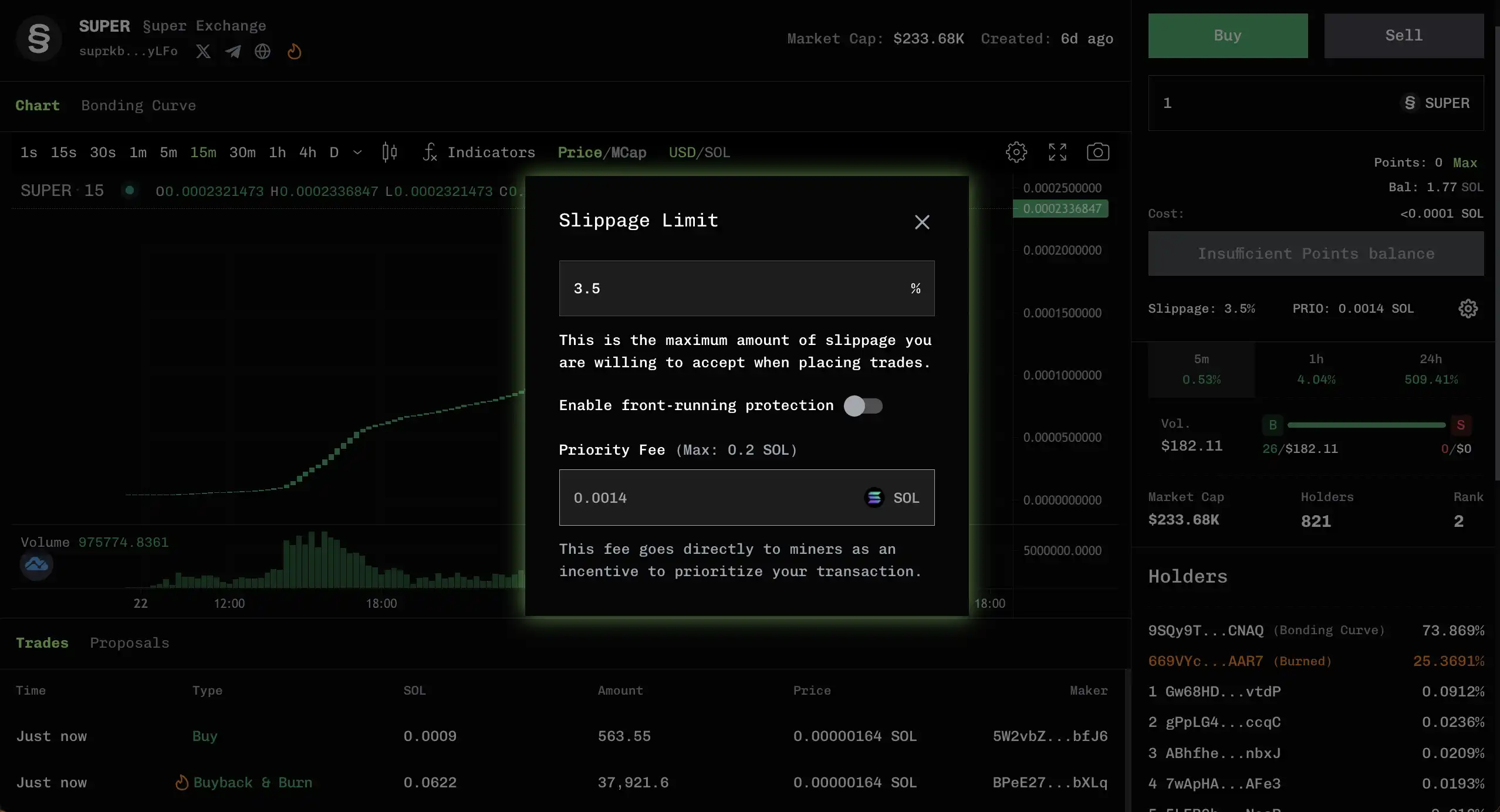Click Max points link
1500x812 pixels.
tap(1465, 163)
